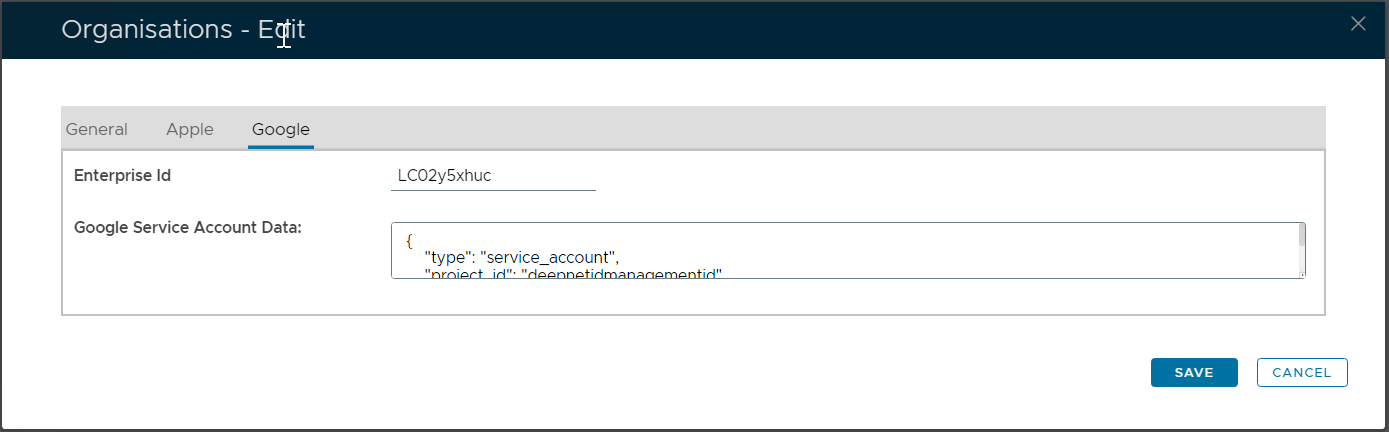Place cursor on the "type" key text

point(447,256)
